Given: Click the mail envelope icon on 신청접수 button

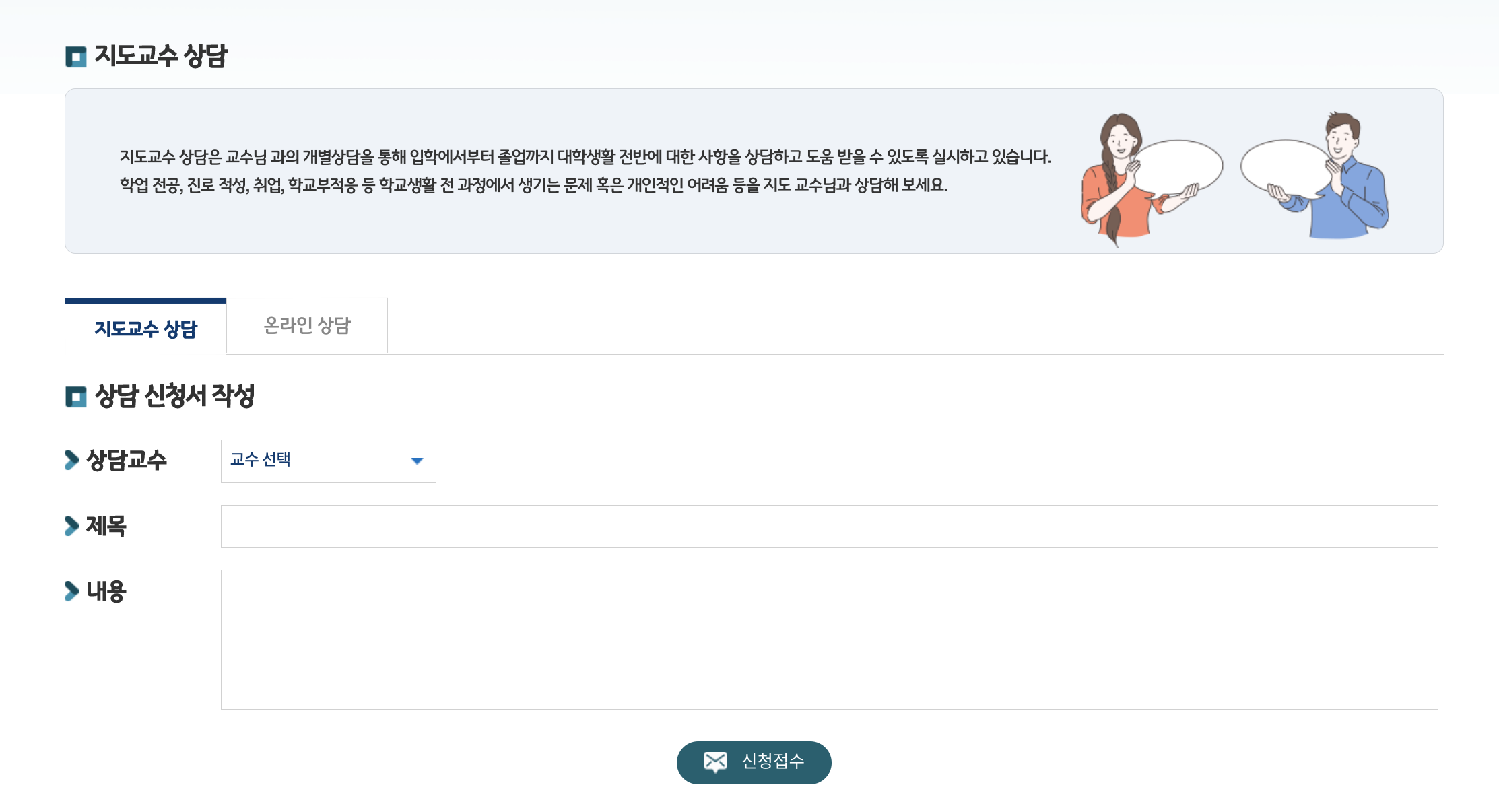Looking at the screenshot, I should pyautogui.click(x=716, y=762).
